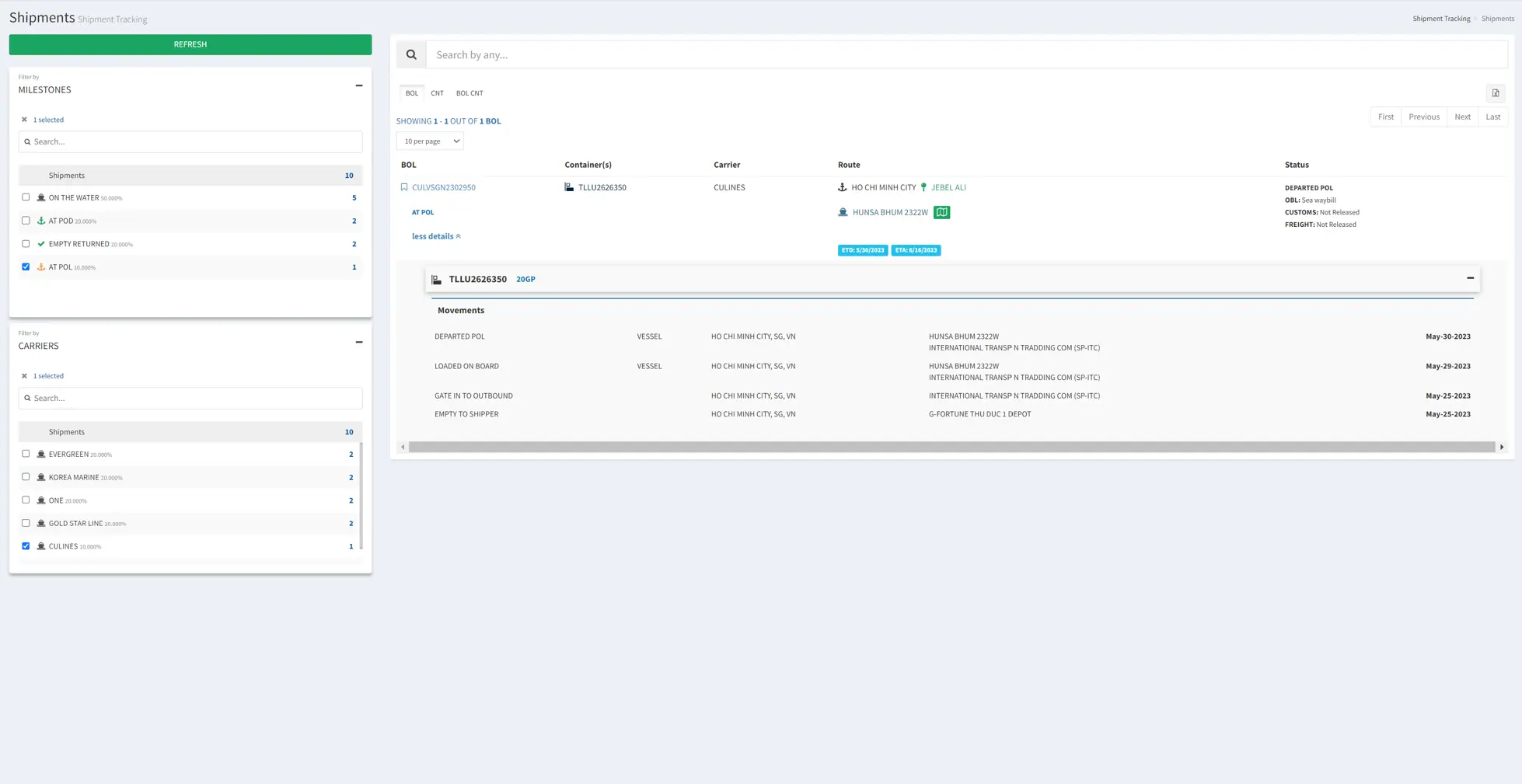
Task: Click the green REFRESH button
Action: pos(190,44)
